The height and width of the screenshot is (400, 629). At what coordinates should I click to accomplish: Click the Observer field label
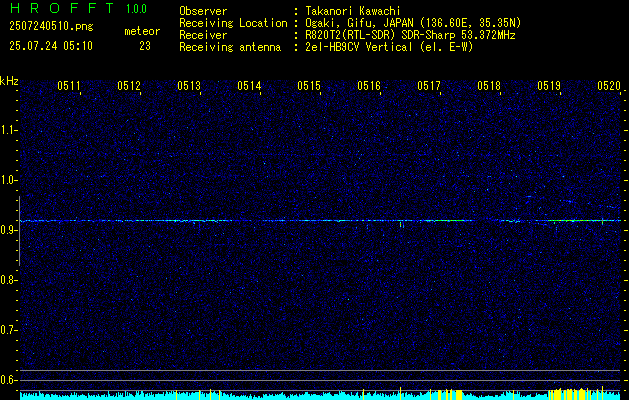click(203, 11)
